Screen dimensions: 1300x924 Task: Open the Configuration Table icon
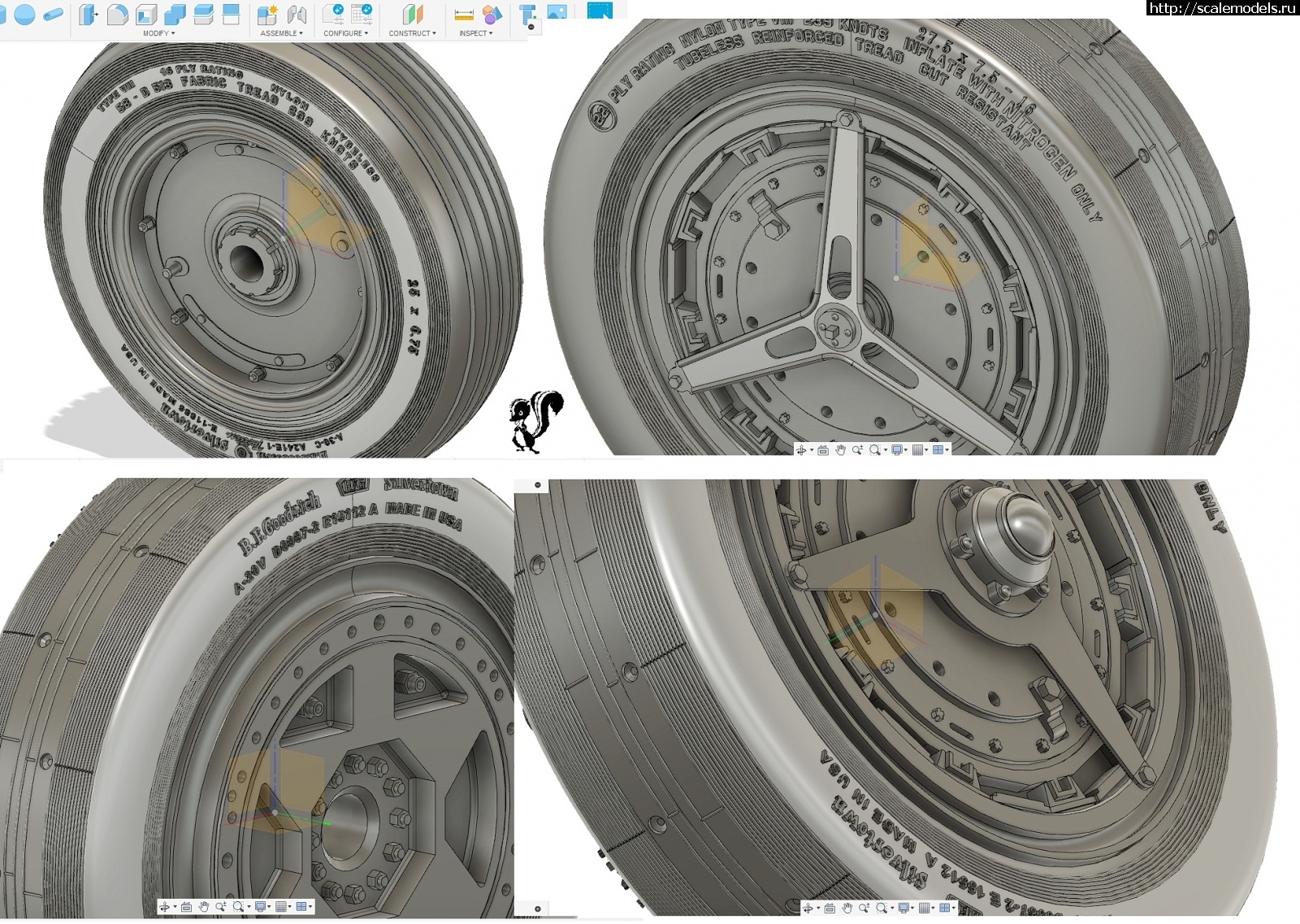click(x=362, y=14)
